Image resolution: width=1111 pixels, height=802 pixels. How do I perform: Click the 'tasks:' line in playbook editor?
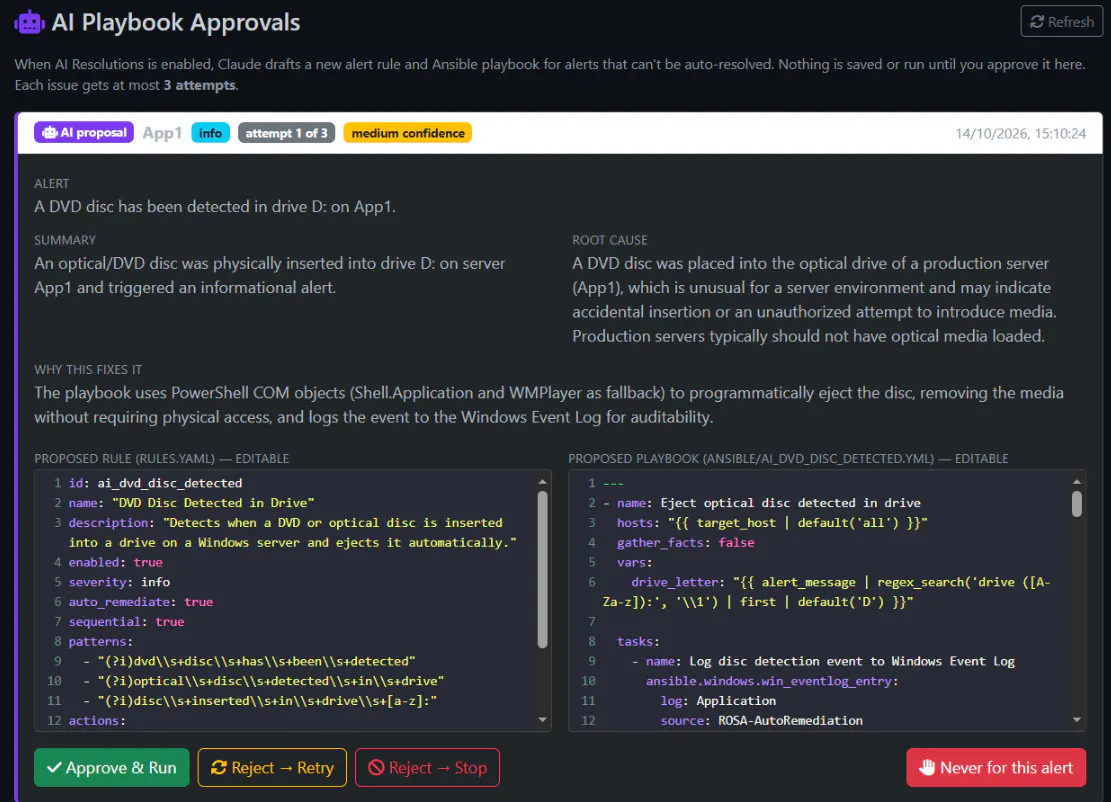tap(638, 642)
